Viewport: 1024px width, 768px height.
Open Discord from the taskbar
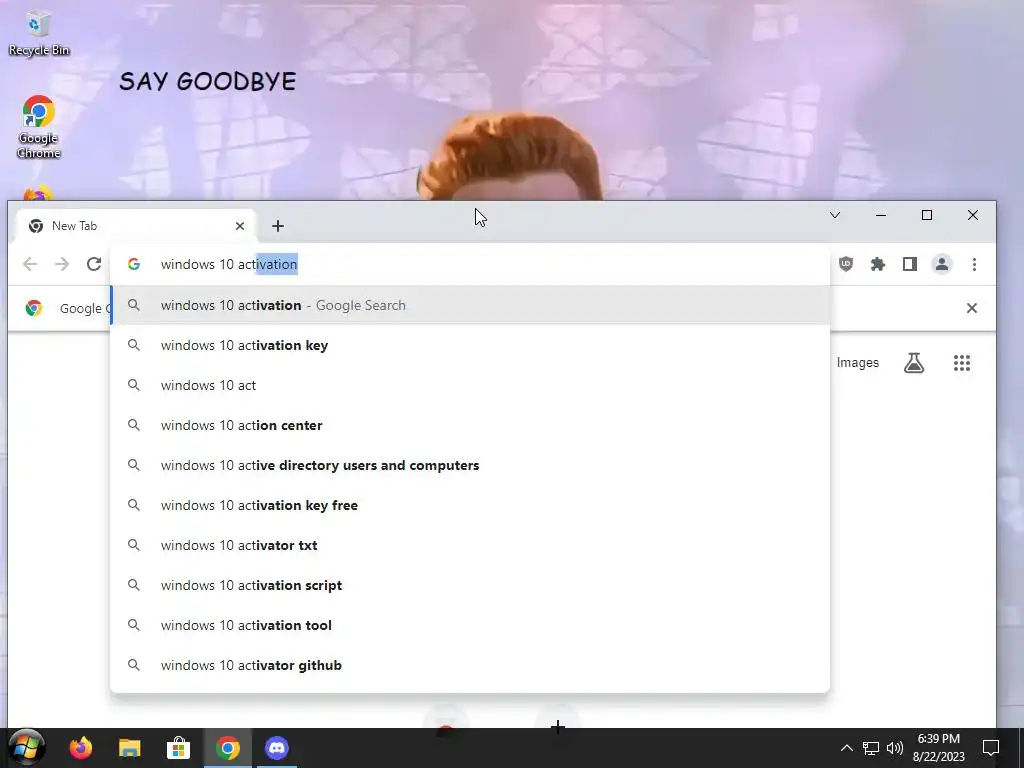[277, 748]
